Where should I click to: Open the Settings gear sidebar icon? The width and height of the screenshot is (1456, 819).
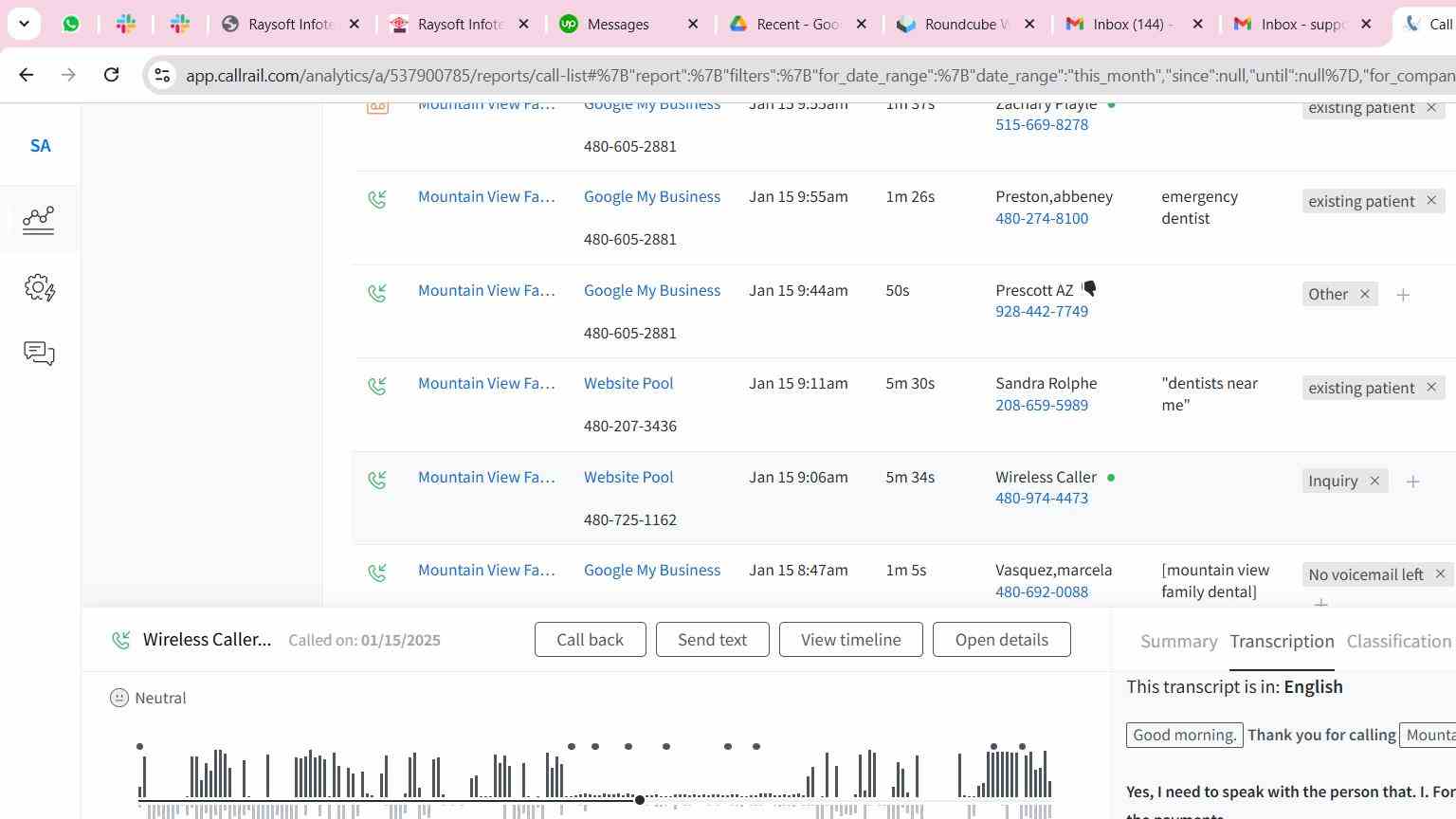click(39, 287)
